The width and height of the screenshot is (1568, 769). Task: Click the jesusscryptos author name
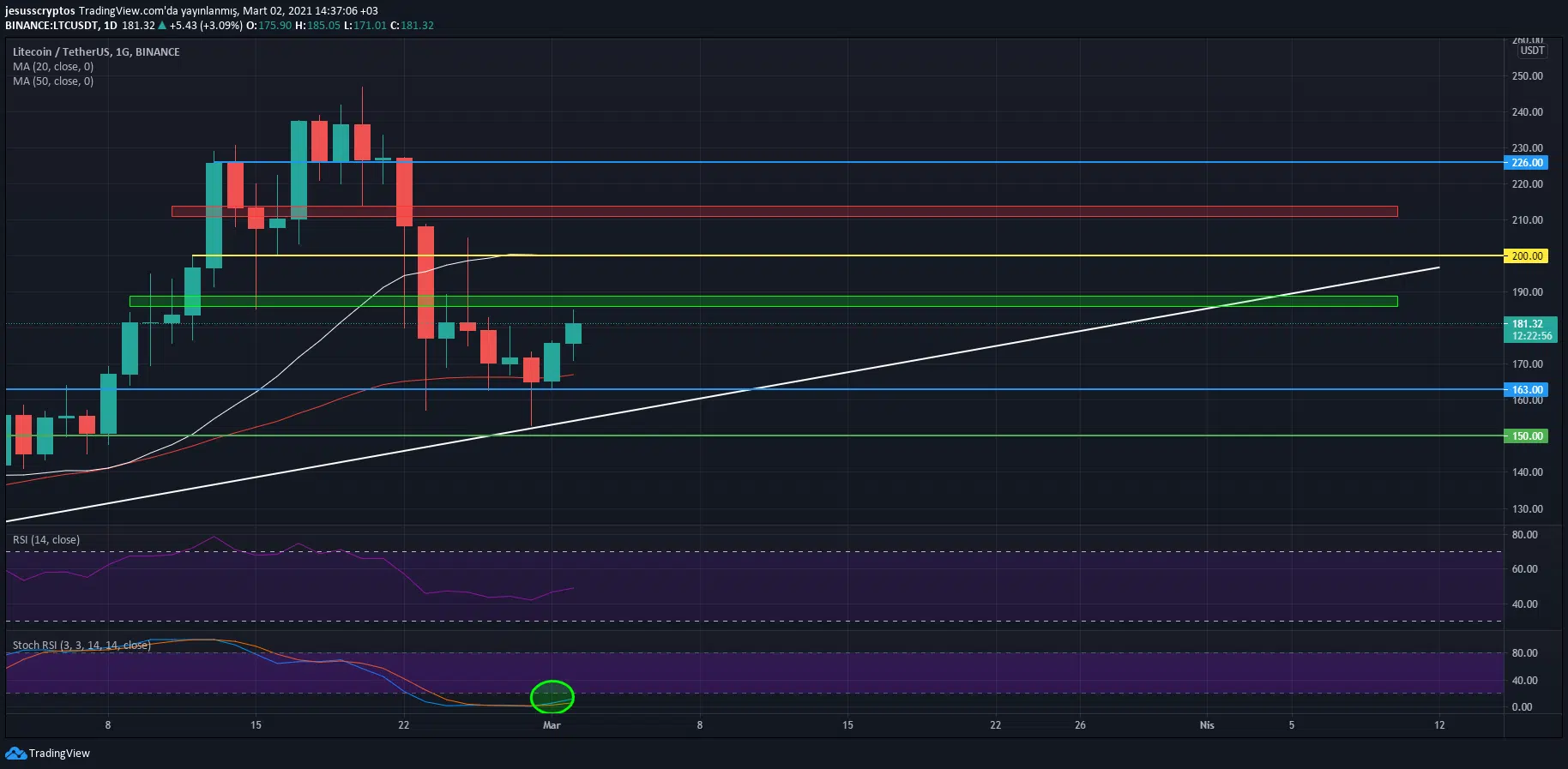pos(40,11)
